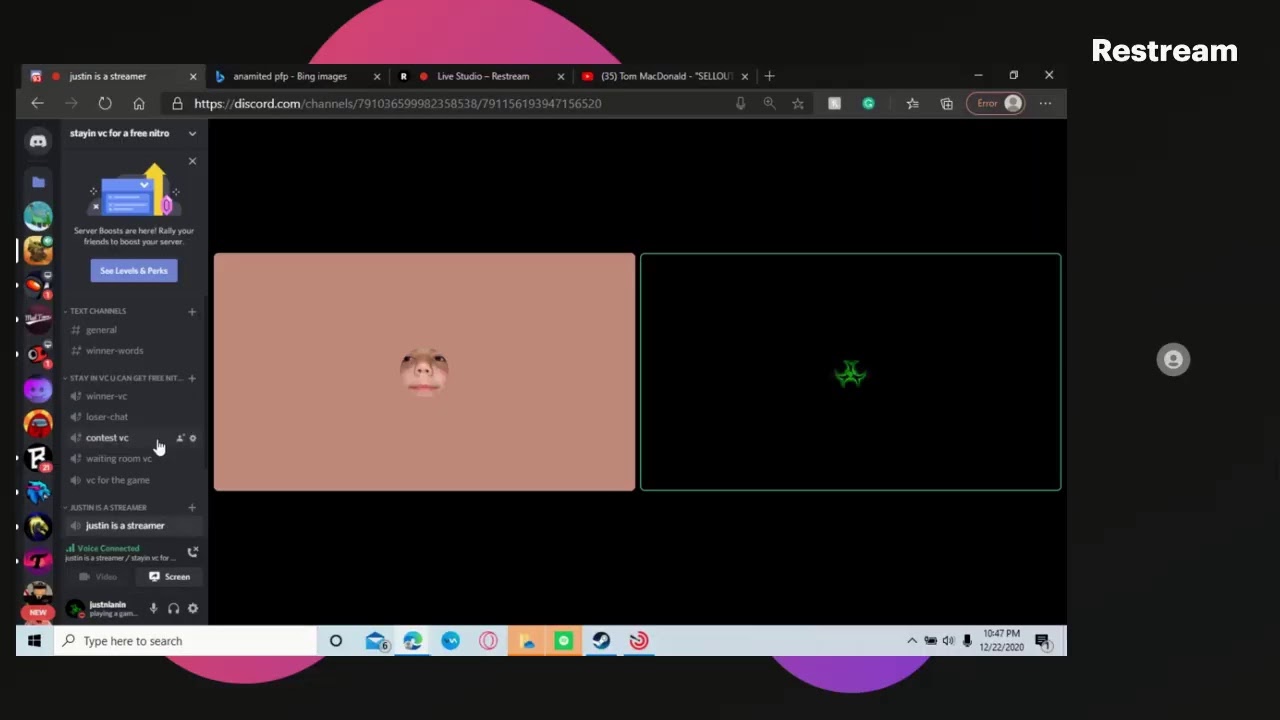Open User Settings gear beside justnianin

click(x=193, y=608)
